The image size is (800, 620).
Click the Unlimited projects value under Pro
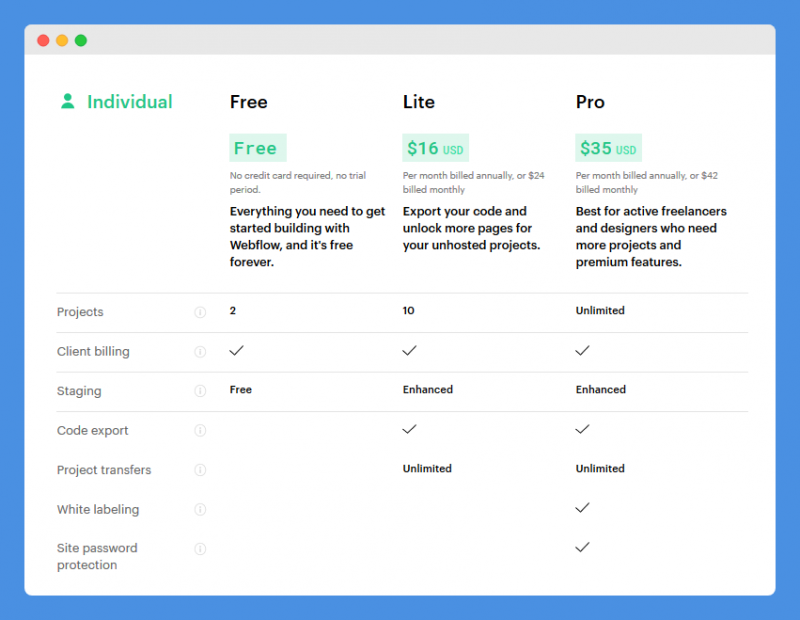[600, 310]
